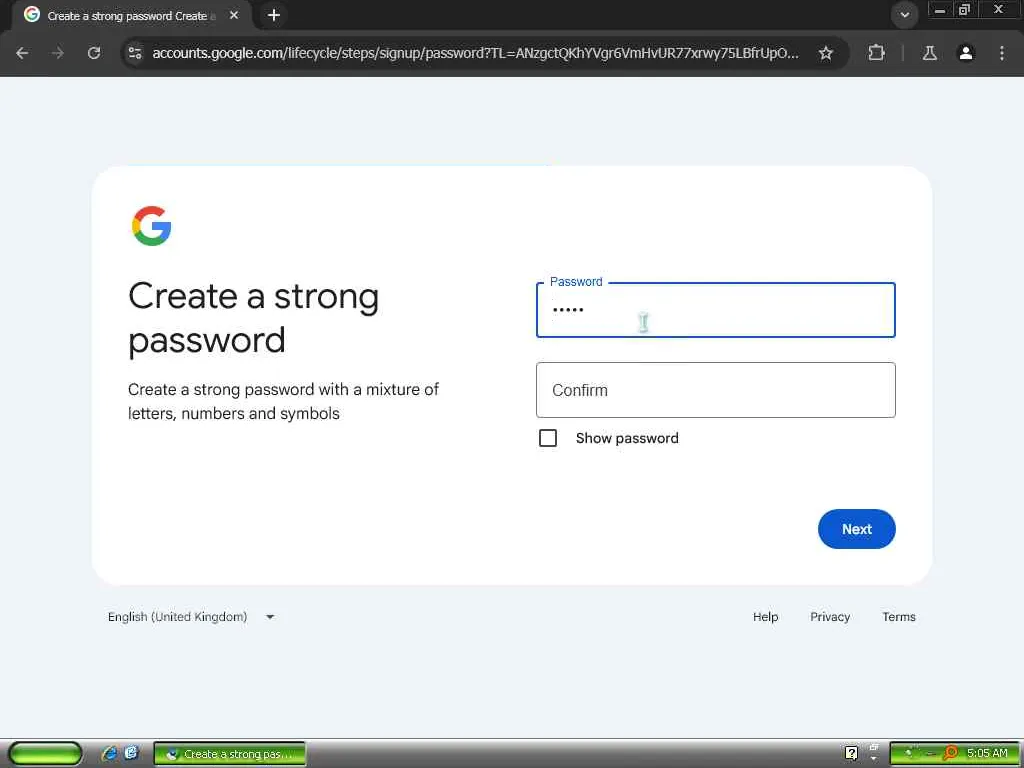Expand the English (United Kingdom) language dropdown
The height and width of the screenshot is (768, 1024).
coord(191,616)
